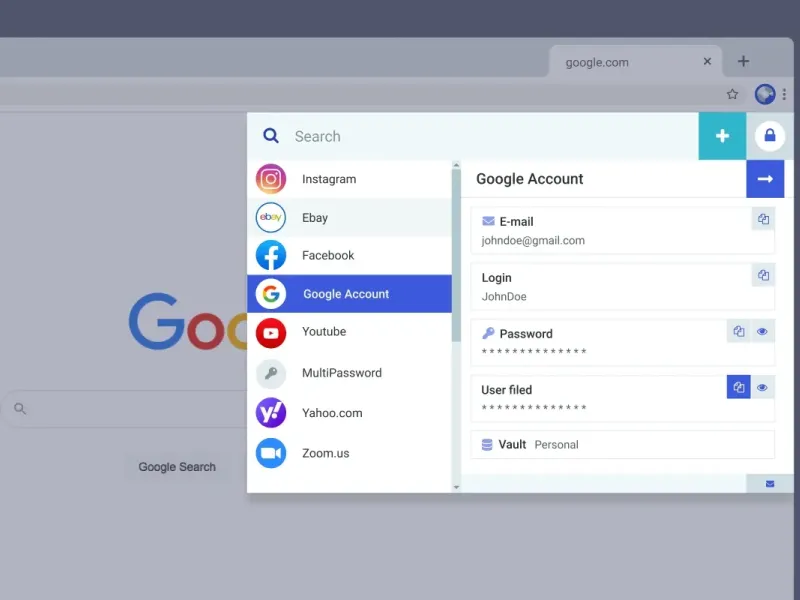Select the Zoom.us entry
Screen dimensions: 800x600
pyautogui.click(x=349, y=453)
